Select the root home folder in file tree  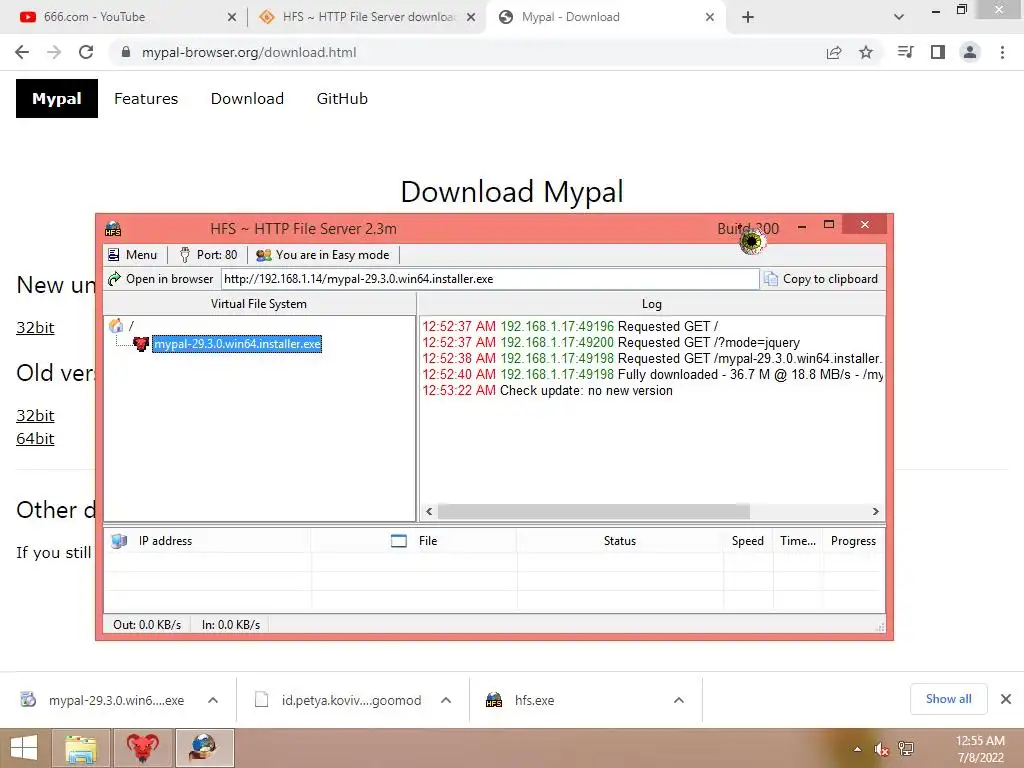[x=116, y=325]
